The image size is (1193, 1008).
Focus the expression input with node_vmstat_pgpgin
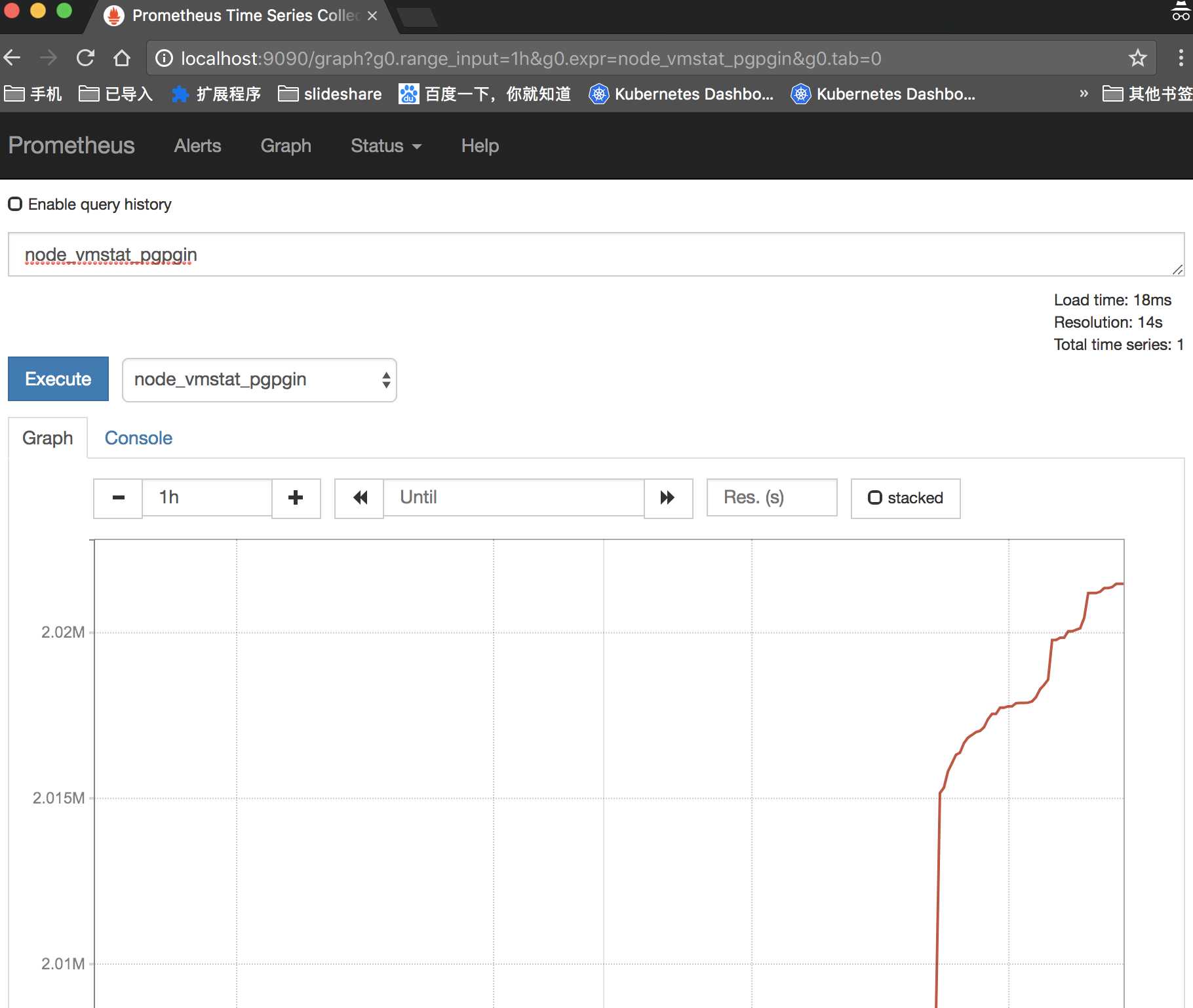tap(596, 254)
